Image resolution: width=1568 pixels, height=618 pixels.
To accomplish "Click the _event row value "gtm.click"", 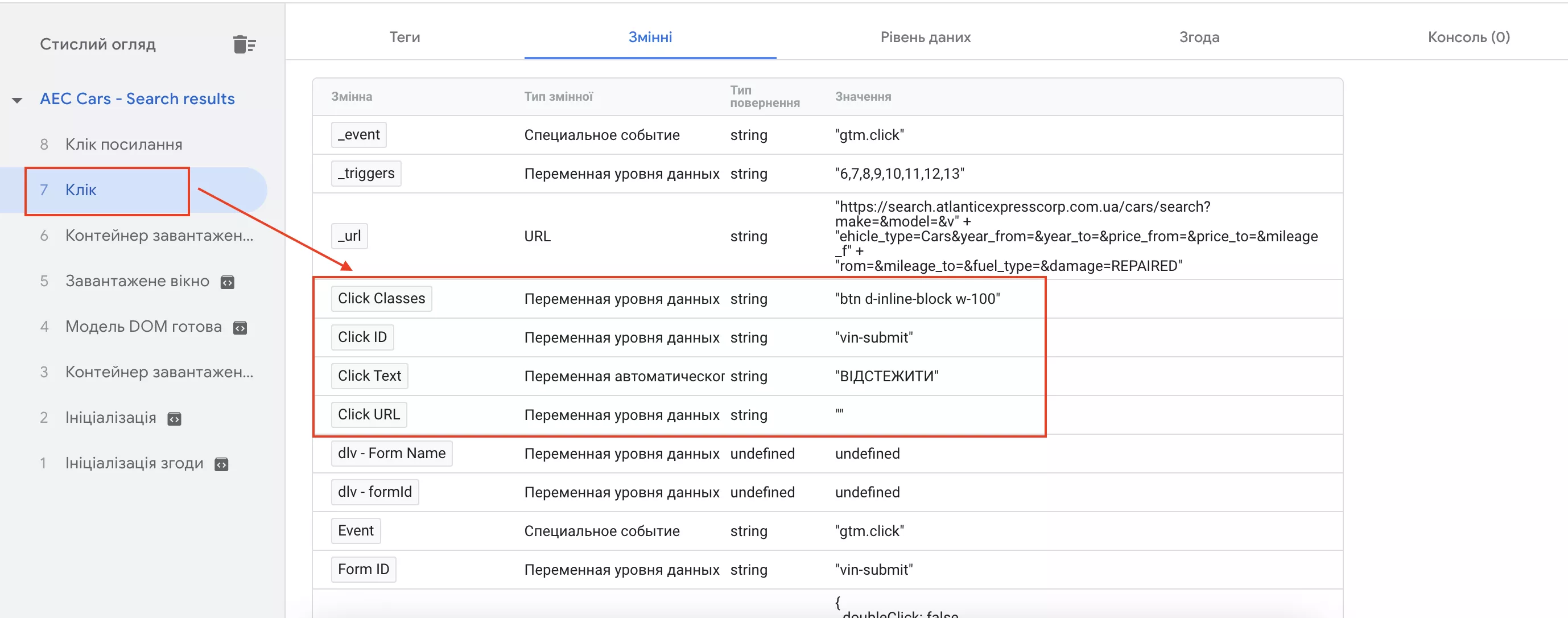I will coord(870,134).
